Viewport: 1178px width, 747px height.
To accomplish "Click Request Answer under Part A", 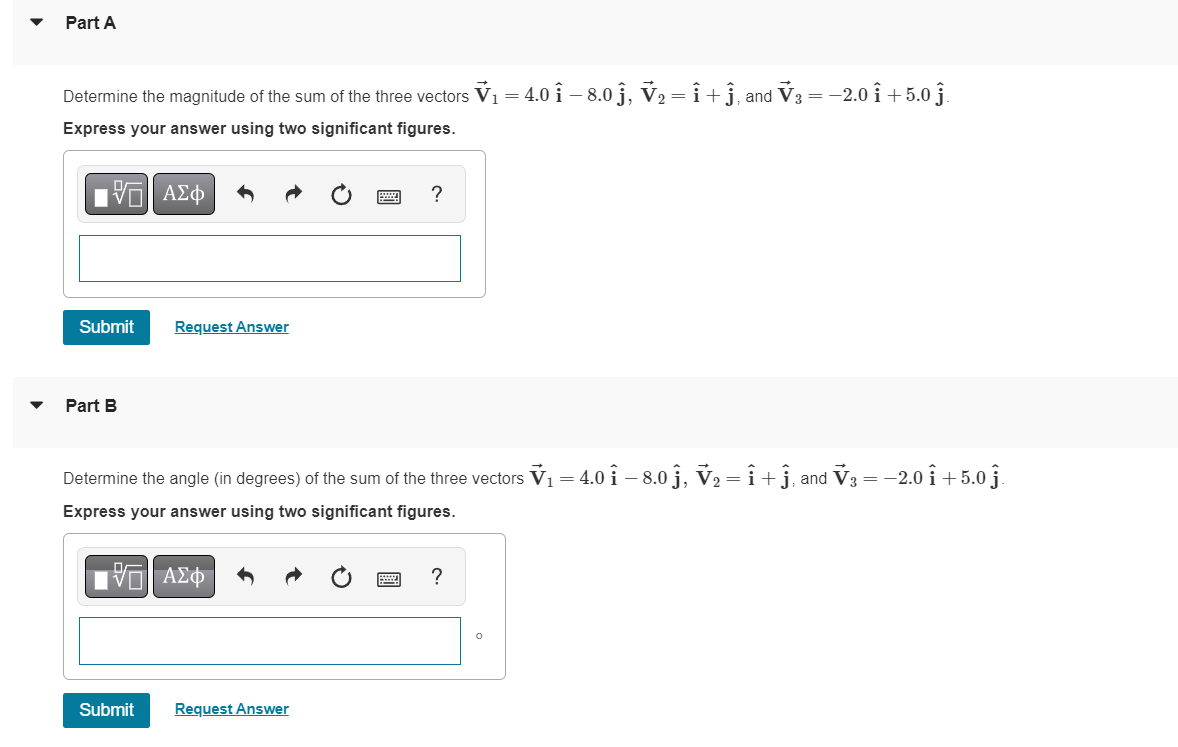I will pos(231,327).
